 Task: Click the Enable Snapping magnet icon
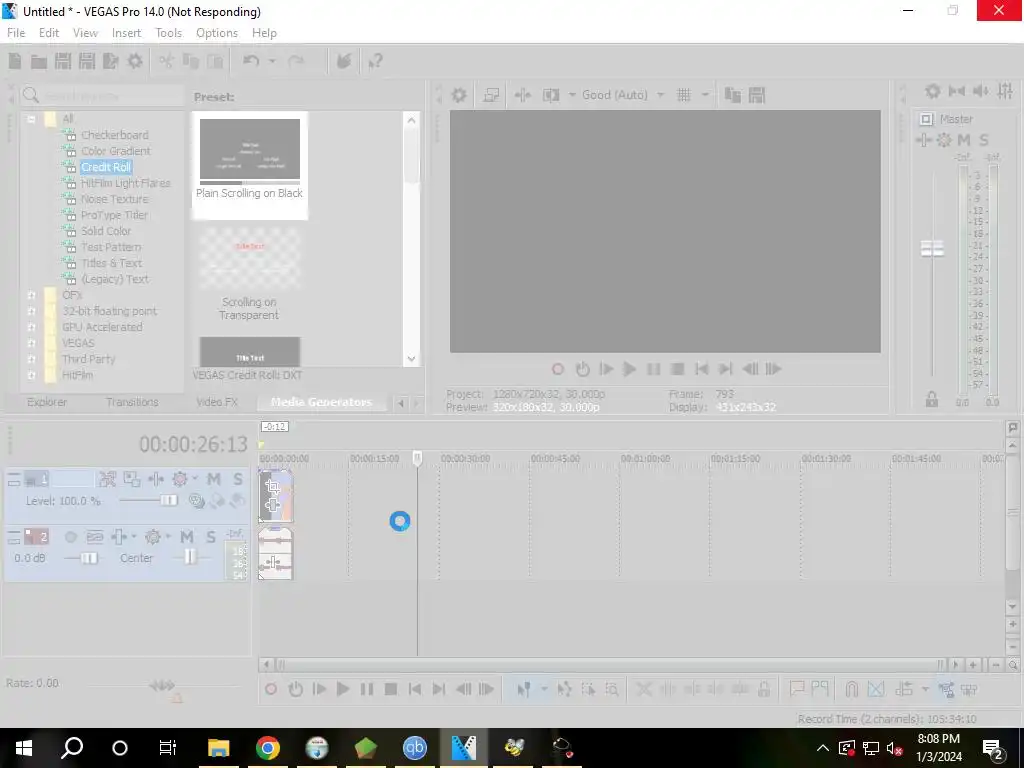click(852, 689)
